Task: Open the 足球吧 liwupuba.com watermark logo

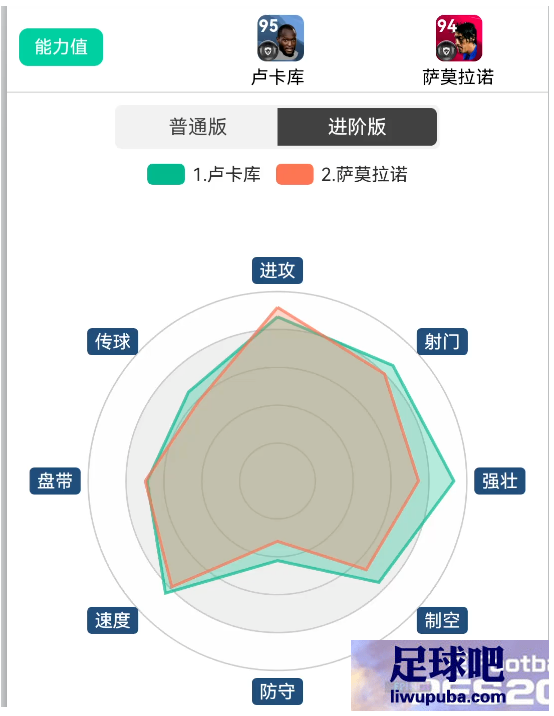Action: point(449,675)
